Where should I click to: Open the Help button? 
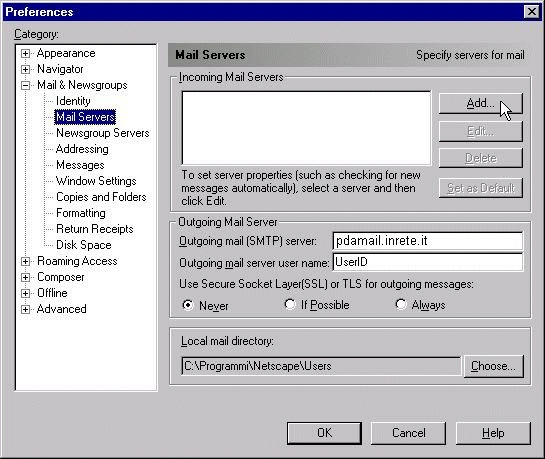(493, 433)
